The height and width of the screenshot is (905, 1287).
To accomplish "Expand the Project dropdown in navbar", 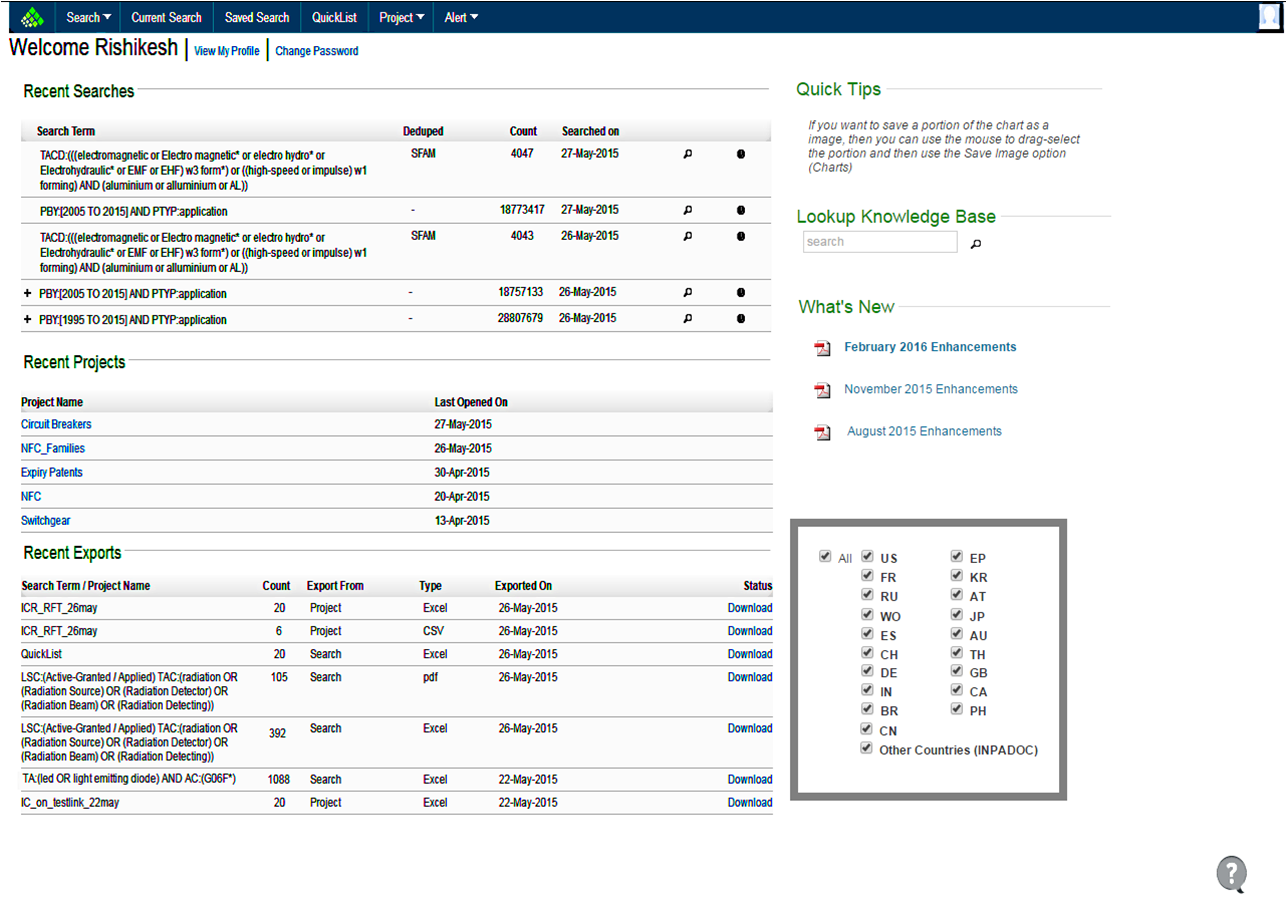I will point(402,17).
